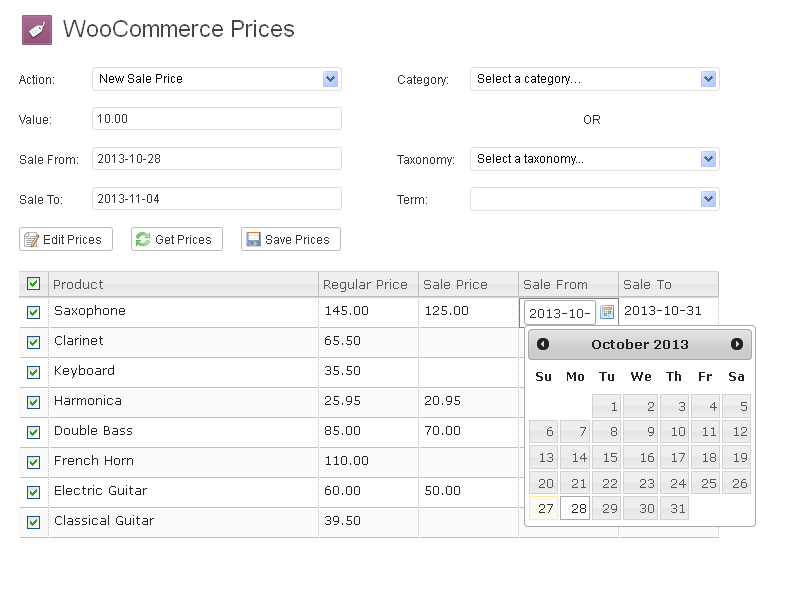The width and height of the screenshot is (800, 600).
Task: Choose October 20 in the calendar
Action: pos(544,483)
